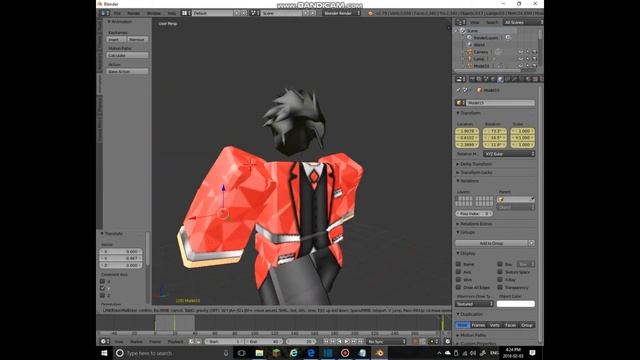Open the Action Center notification icon
The width and height of the screenshot is (640, 360).
click(532, 353)
